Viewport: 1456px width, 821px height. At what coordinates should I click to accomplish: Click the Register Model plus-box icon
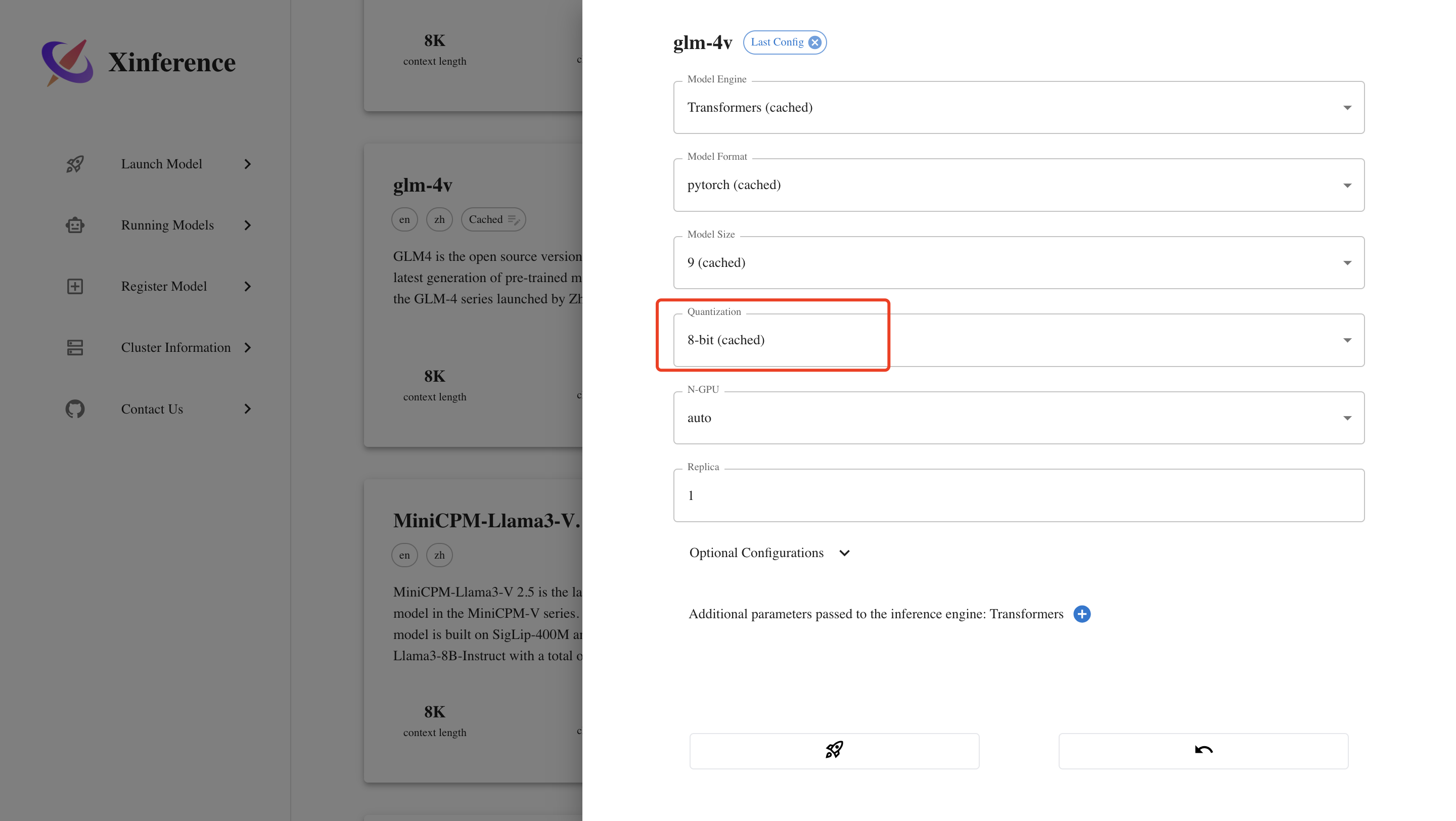(75, 287)
